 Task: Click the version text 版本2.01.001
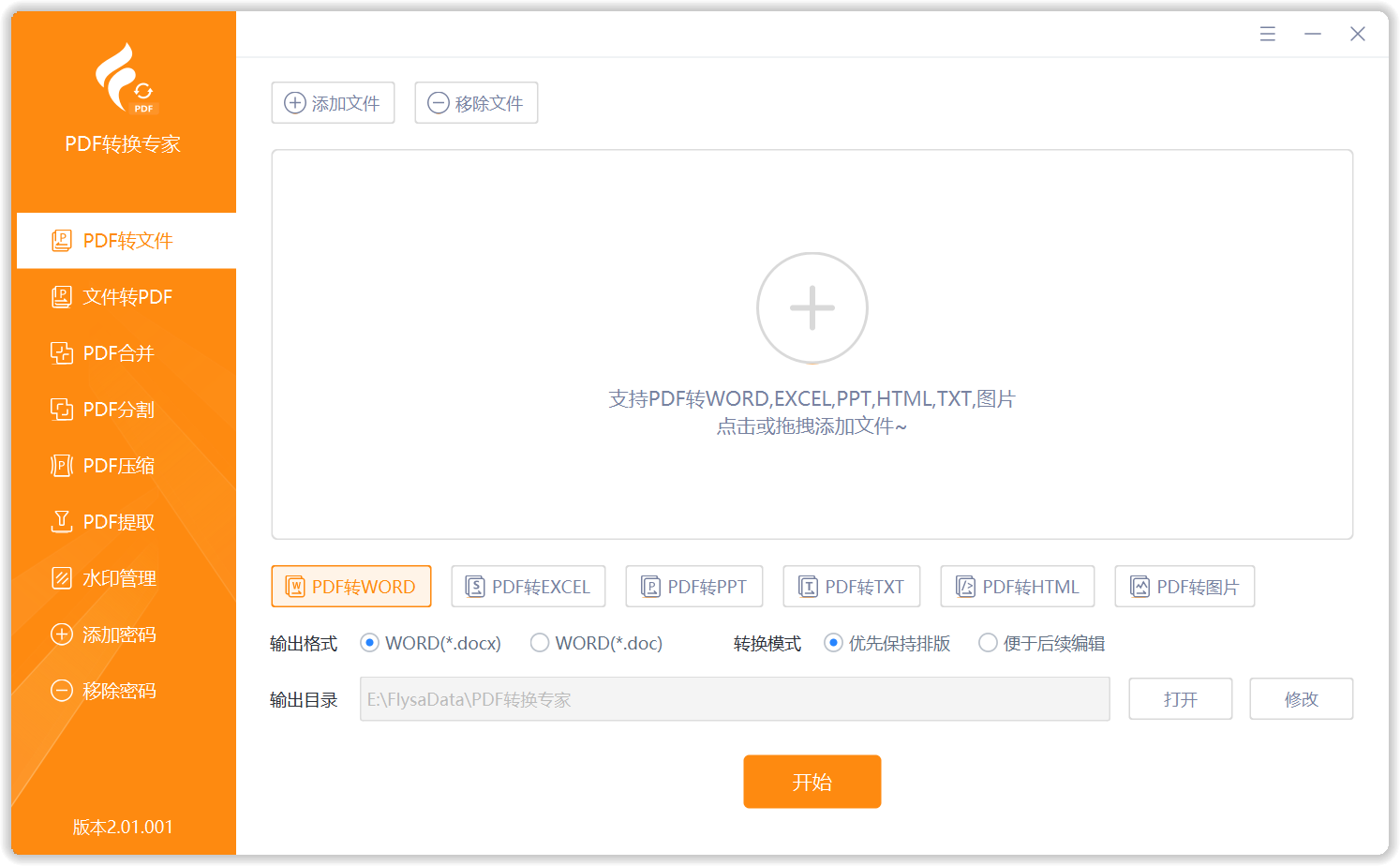pos(123,827)
